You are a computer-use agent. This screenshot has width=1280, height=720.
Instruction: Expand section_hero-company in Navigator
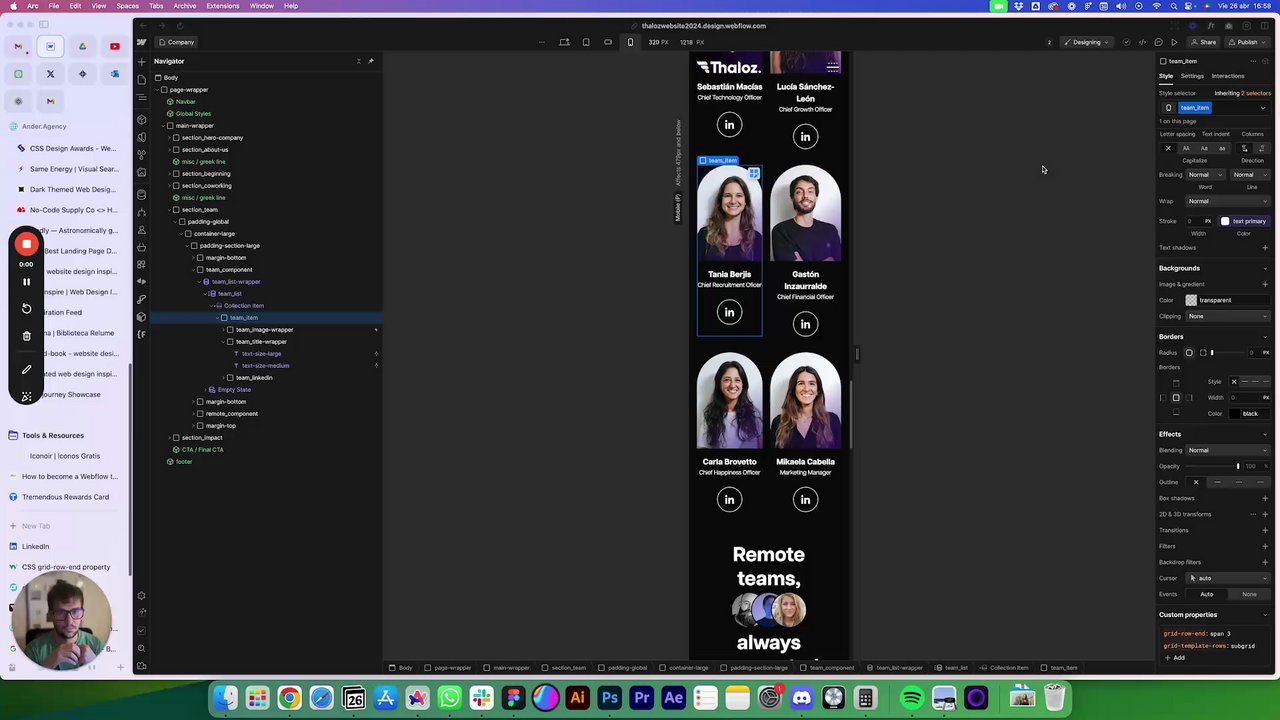pyautogui.click(x=170, y=137)
